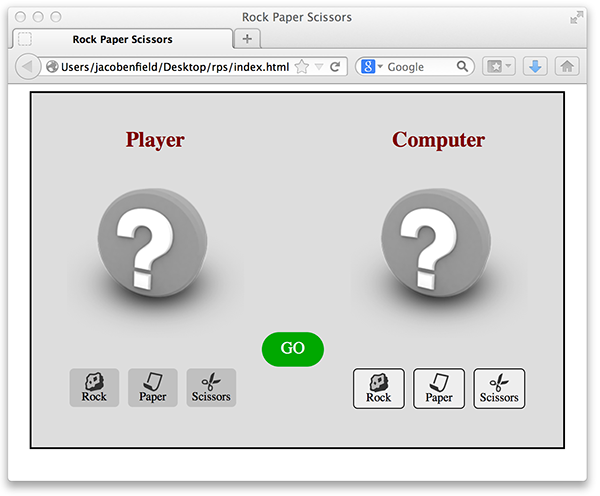600x496 pixels.
Task: Go back with the browser back arrow
Action: click(x=27, y=67)
